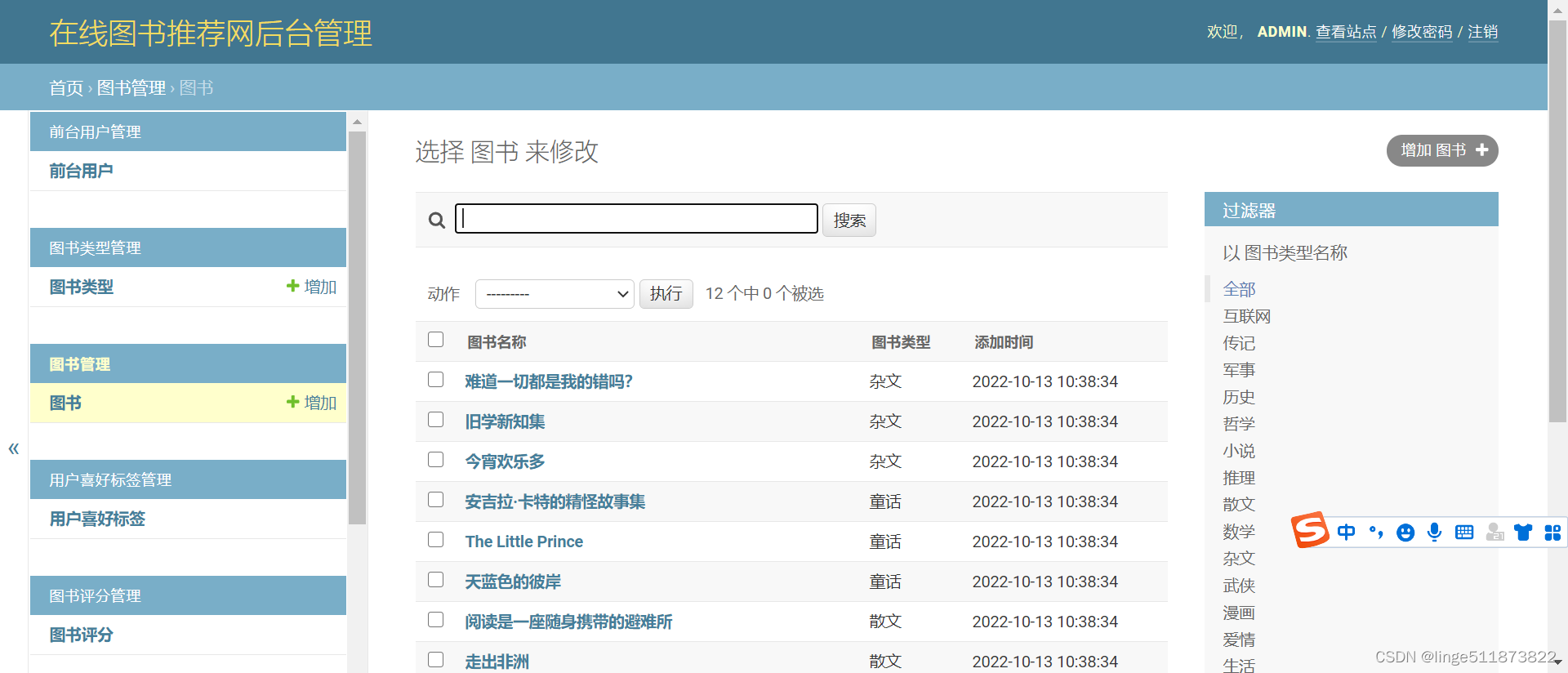The width and height of the screenshot is (1568, 673).
Task: Focus the book search input field
Action: point(636,219)
